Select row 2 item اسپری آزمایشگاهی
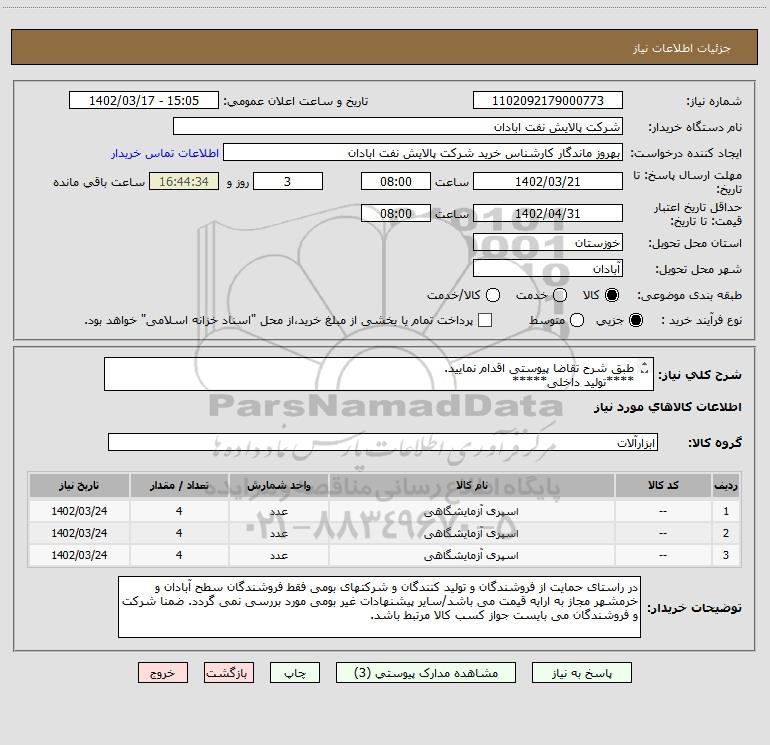The image size is (770, 745). [471, 533]
